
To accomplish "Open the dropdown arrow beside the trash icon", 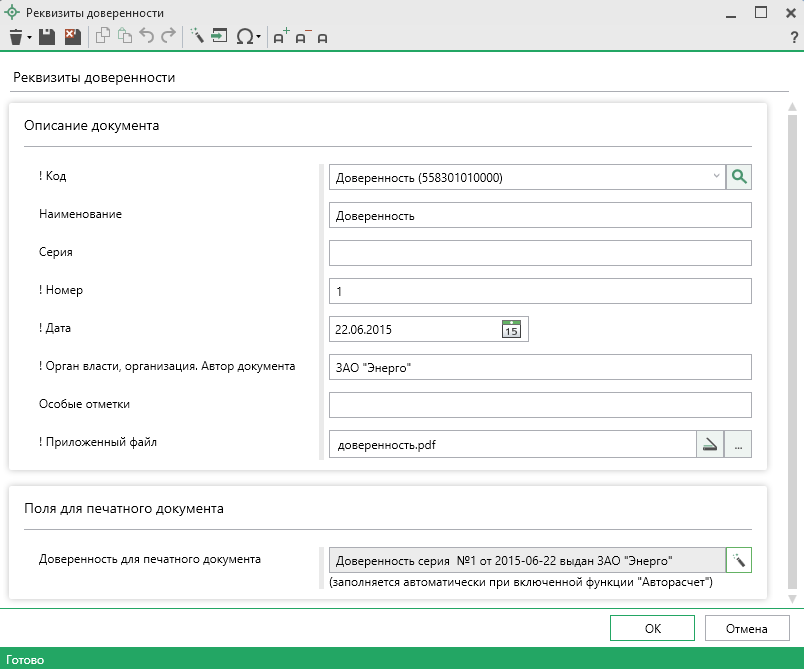I will [30, 37].
